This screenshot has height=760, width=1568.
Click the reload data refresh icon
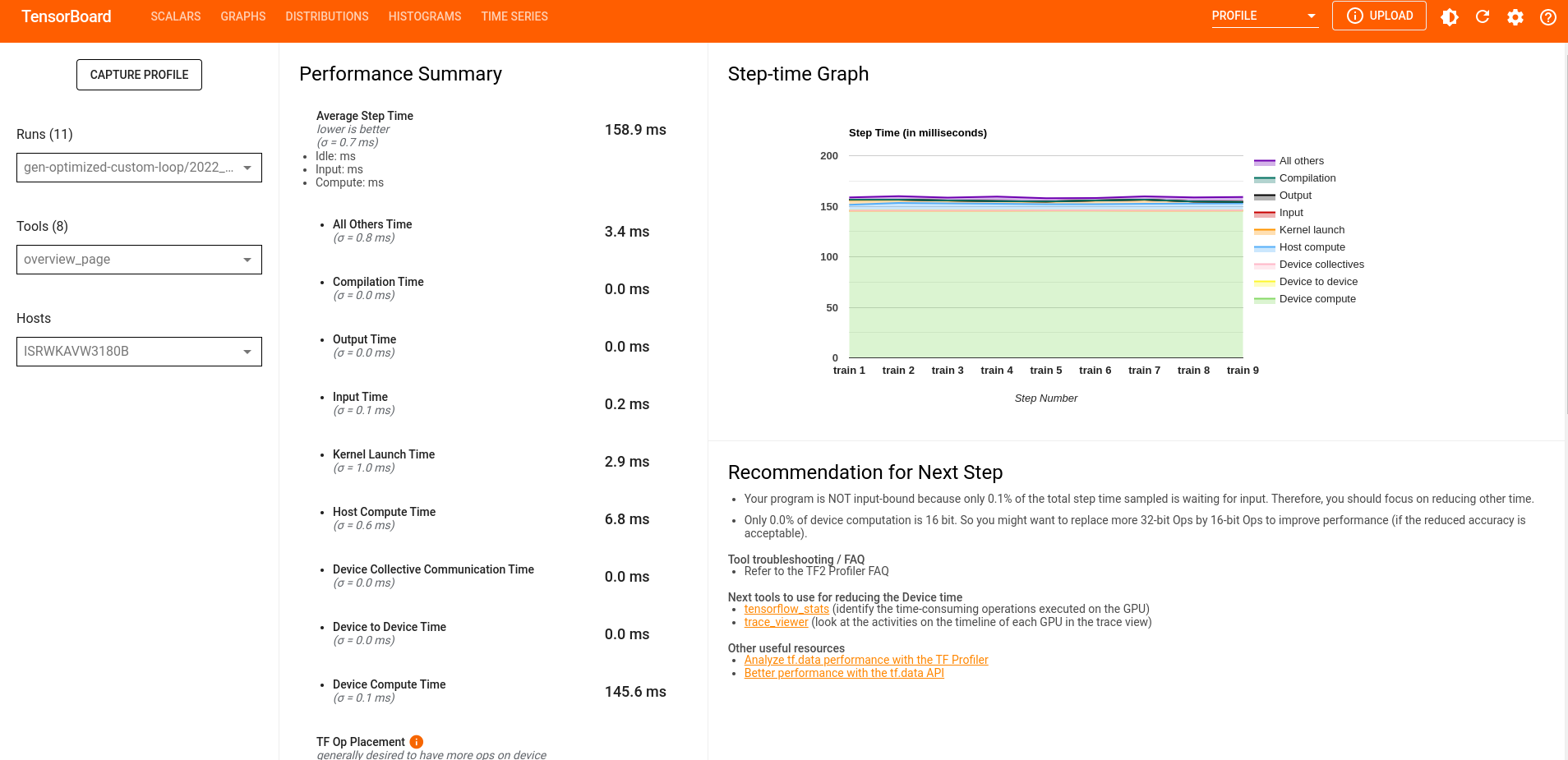1483,16
